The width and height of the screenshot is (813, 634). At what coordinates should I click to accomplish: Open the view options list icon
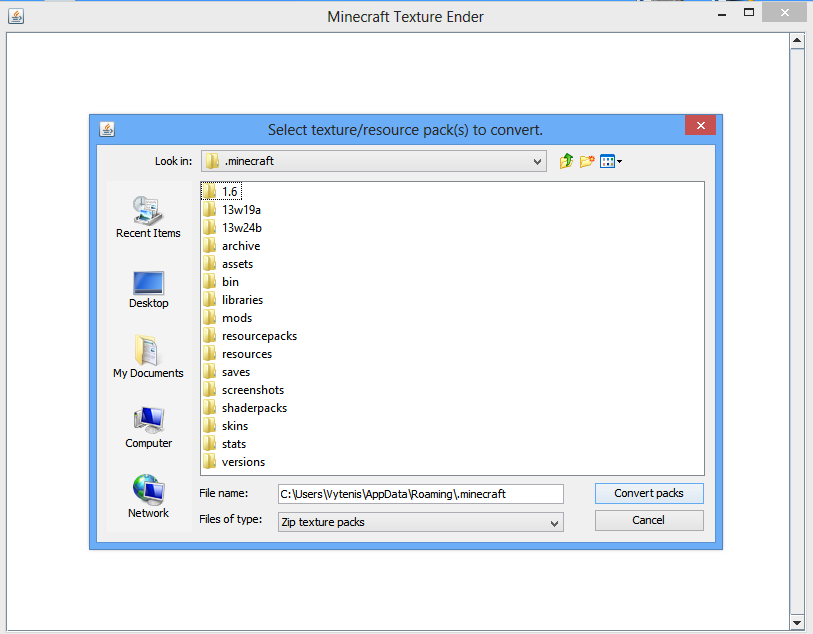tap(611, 161)
